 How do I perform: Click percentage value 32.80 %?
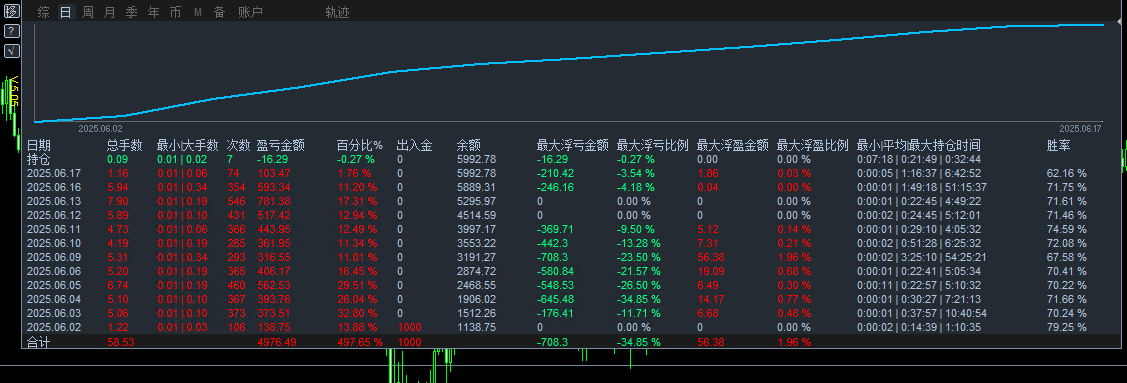click(358, 313)
